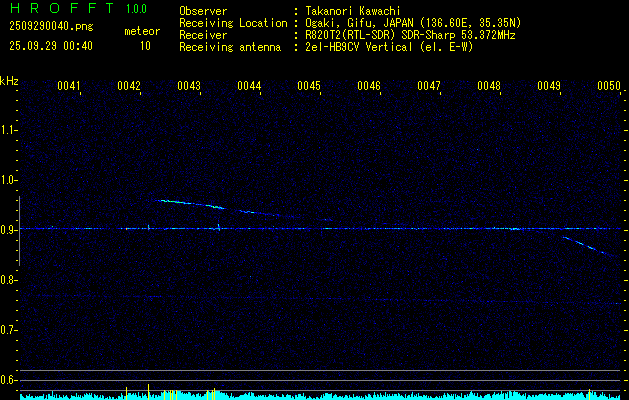Click the kHz axis unit label
Screen dimensions: 629x400
9,81
